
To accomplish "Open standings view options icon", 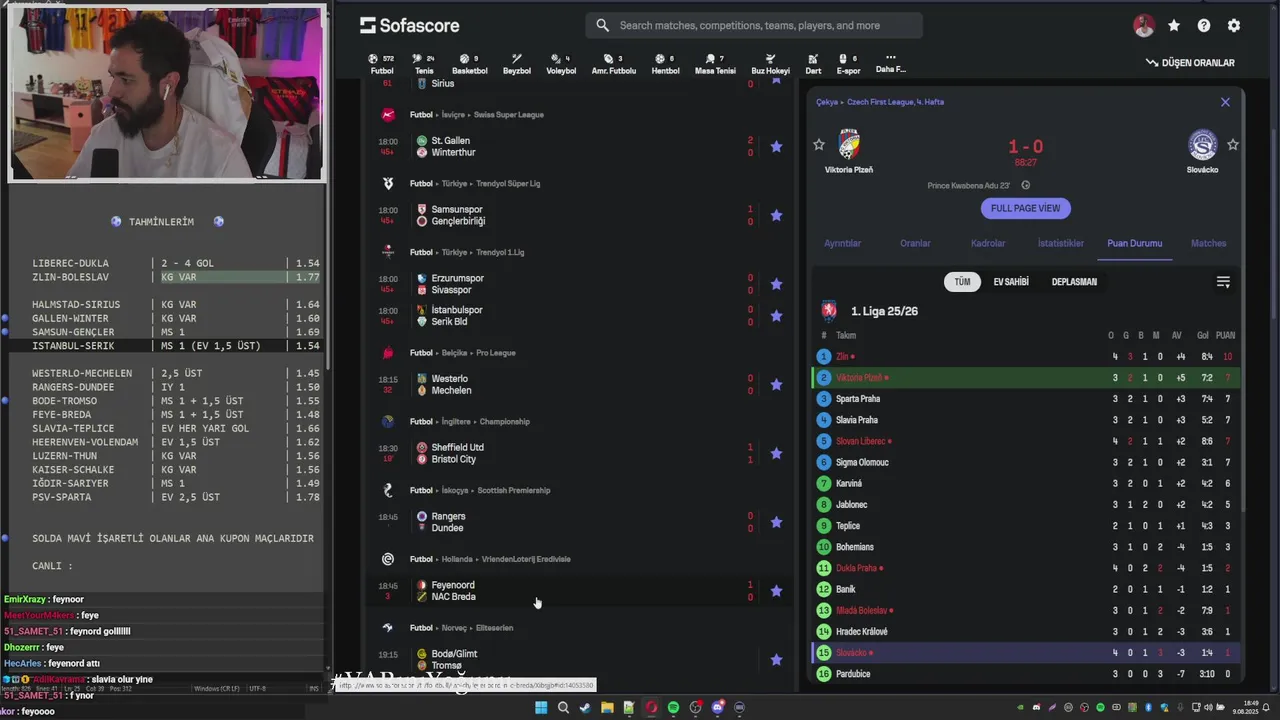I will click(1223, 282).
